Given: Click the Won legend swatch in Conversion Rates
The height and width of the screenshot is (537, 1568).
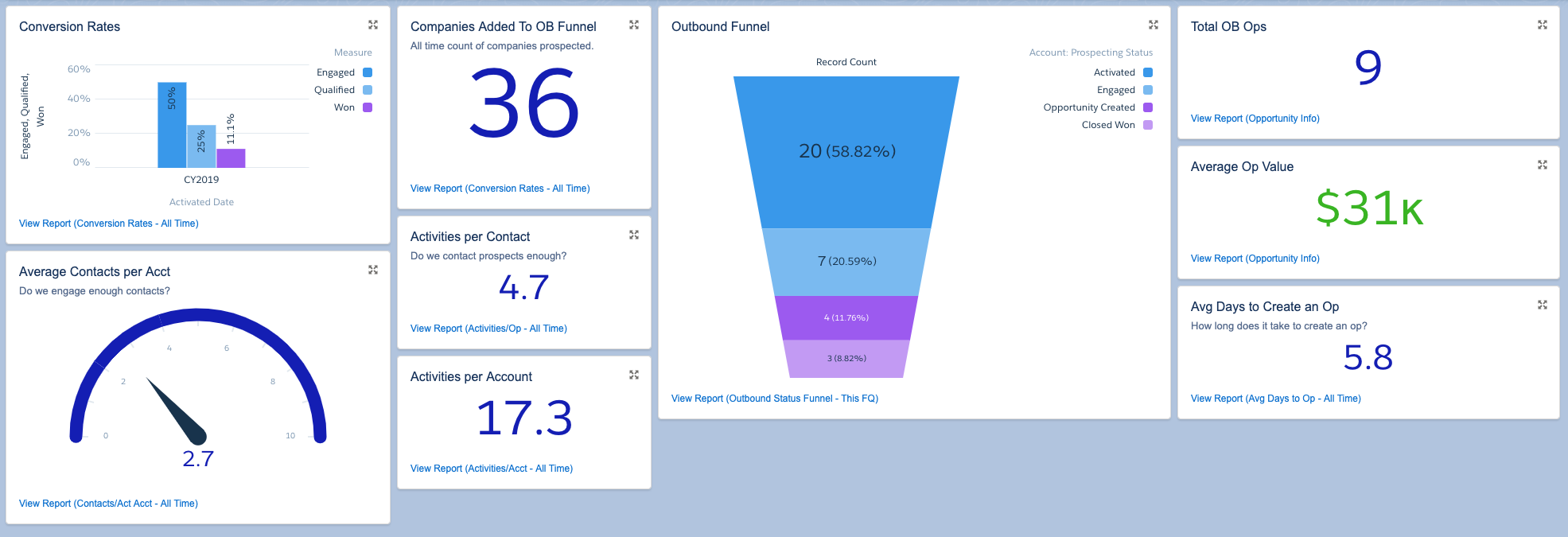Looking at the screenshot, I should click(368, 107).
